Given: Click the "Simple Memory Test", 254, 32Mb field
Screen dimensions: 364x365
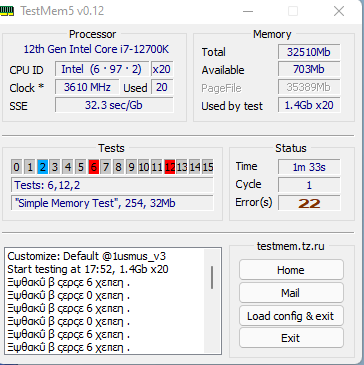Looking at the screenshot, I should (112, 203).
